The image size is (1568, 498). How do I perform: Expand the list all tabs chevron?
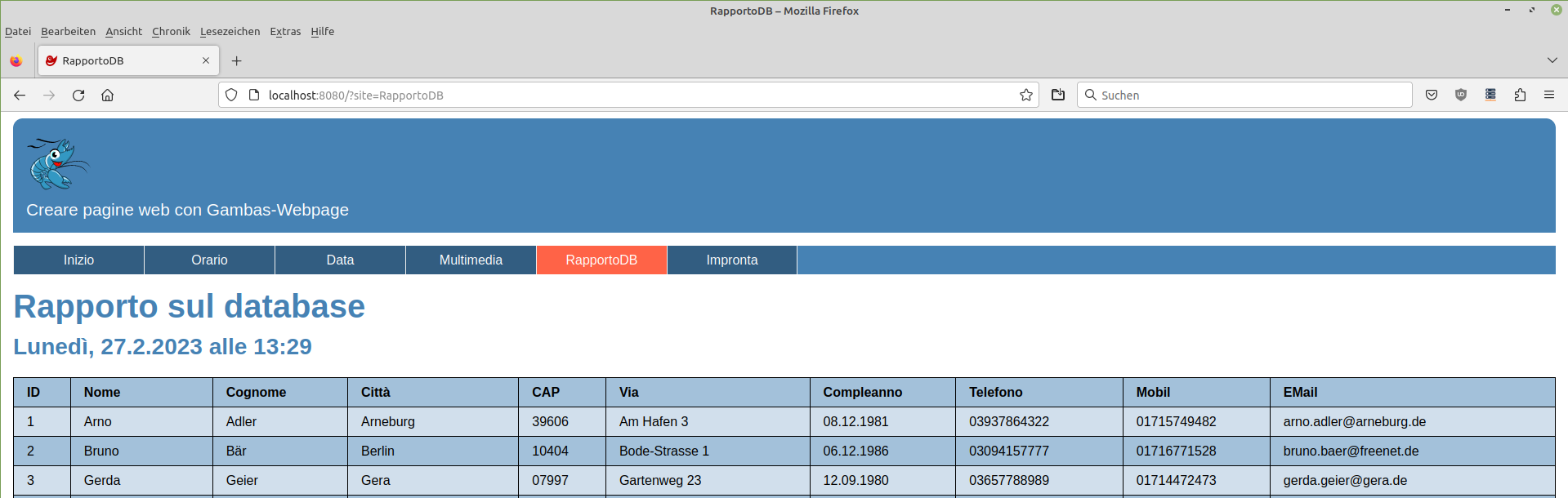click(1552, 60)
